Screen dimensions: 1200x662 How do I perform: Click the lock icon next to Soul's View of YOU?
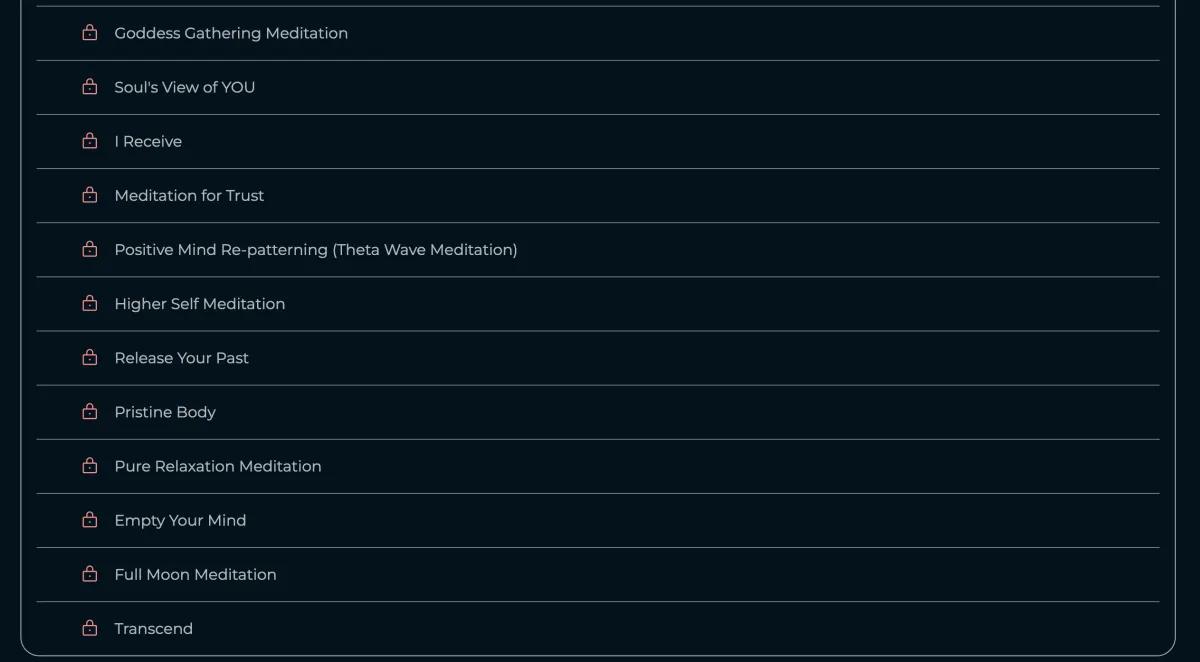90,87
